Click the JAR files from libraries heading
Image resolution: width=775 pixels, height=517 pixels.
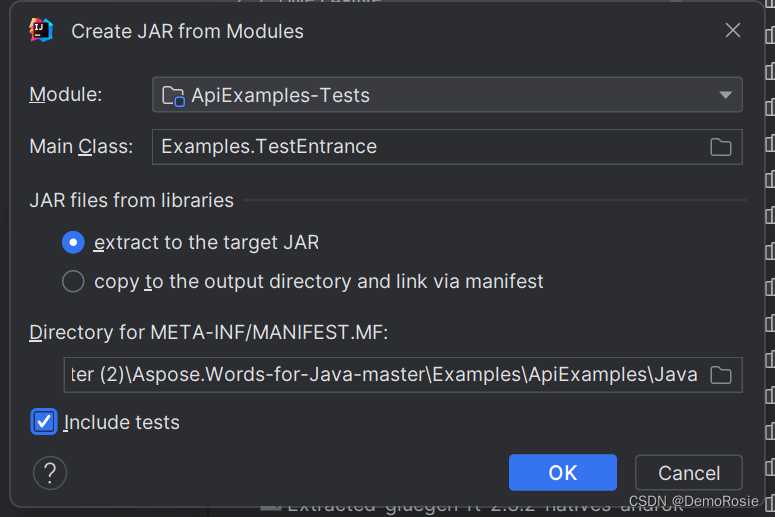[131, 200]
